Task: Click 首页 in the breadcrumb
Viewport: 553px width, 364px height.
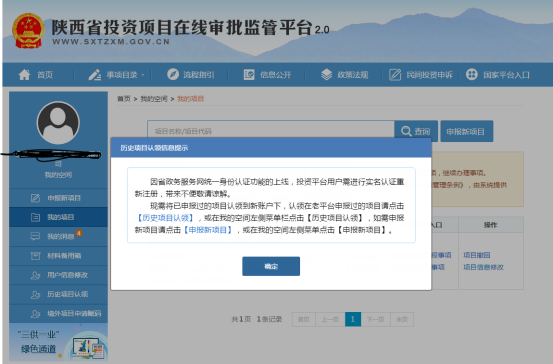Action: coord(124,99)
